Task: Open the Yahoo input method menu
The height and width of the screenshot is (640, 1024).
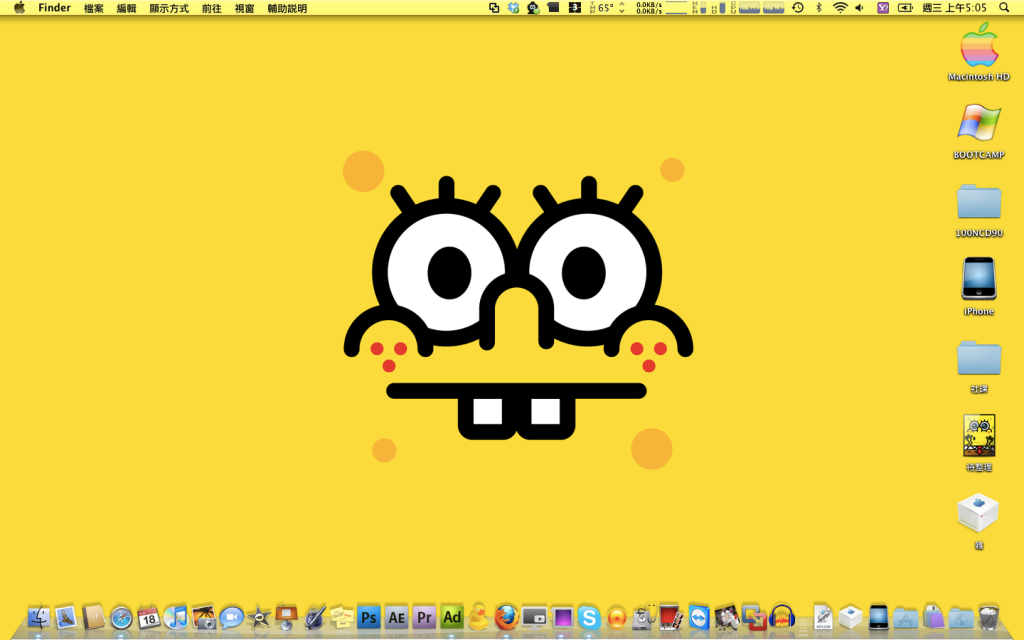Action: coord(883,8)
